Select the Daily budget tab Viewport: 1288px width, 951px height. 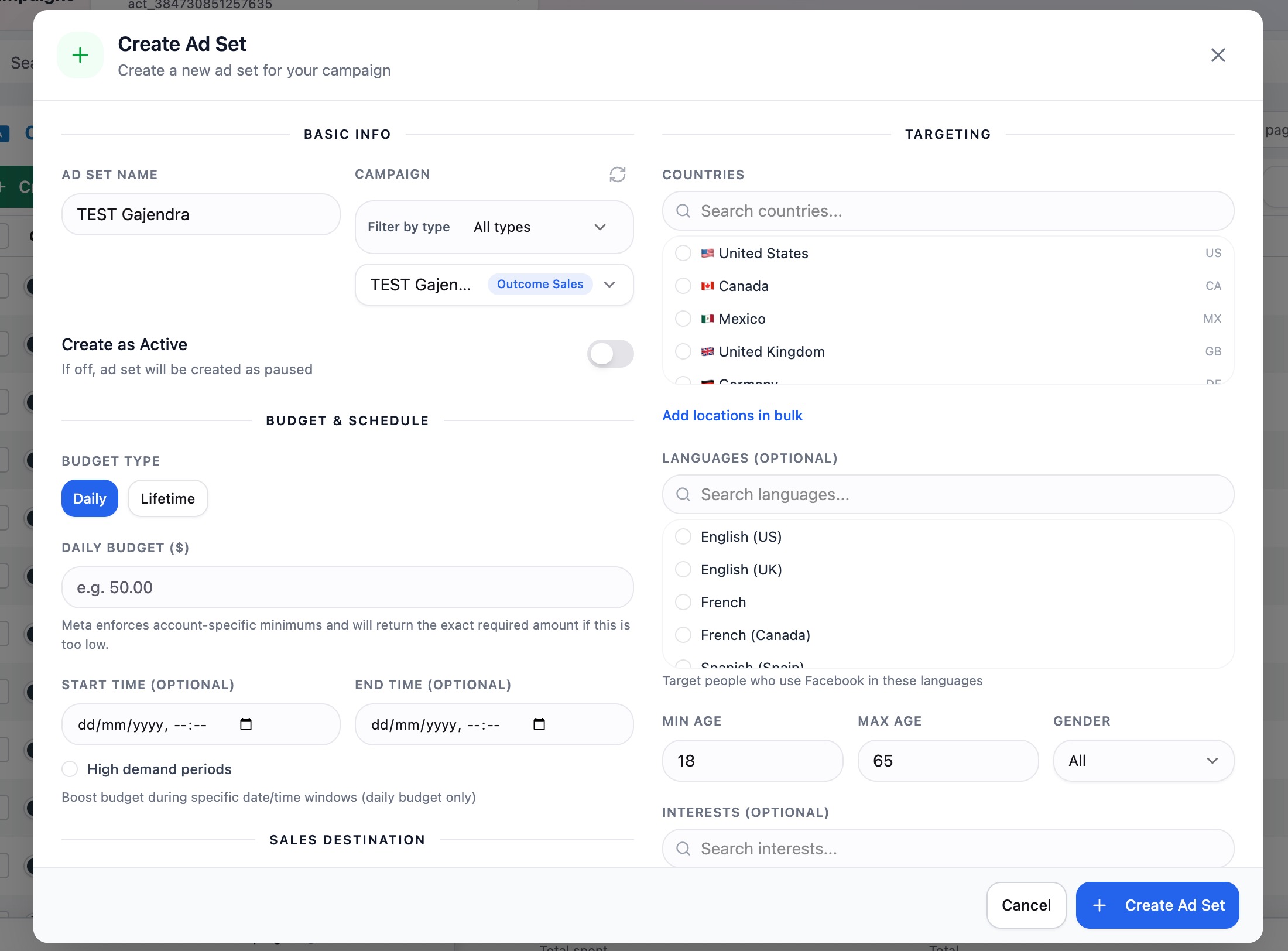[89, 498]
